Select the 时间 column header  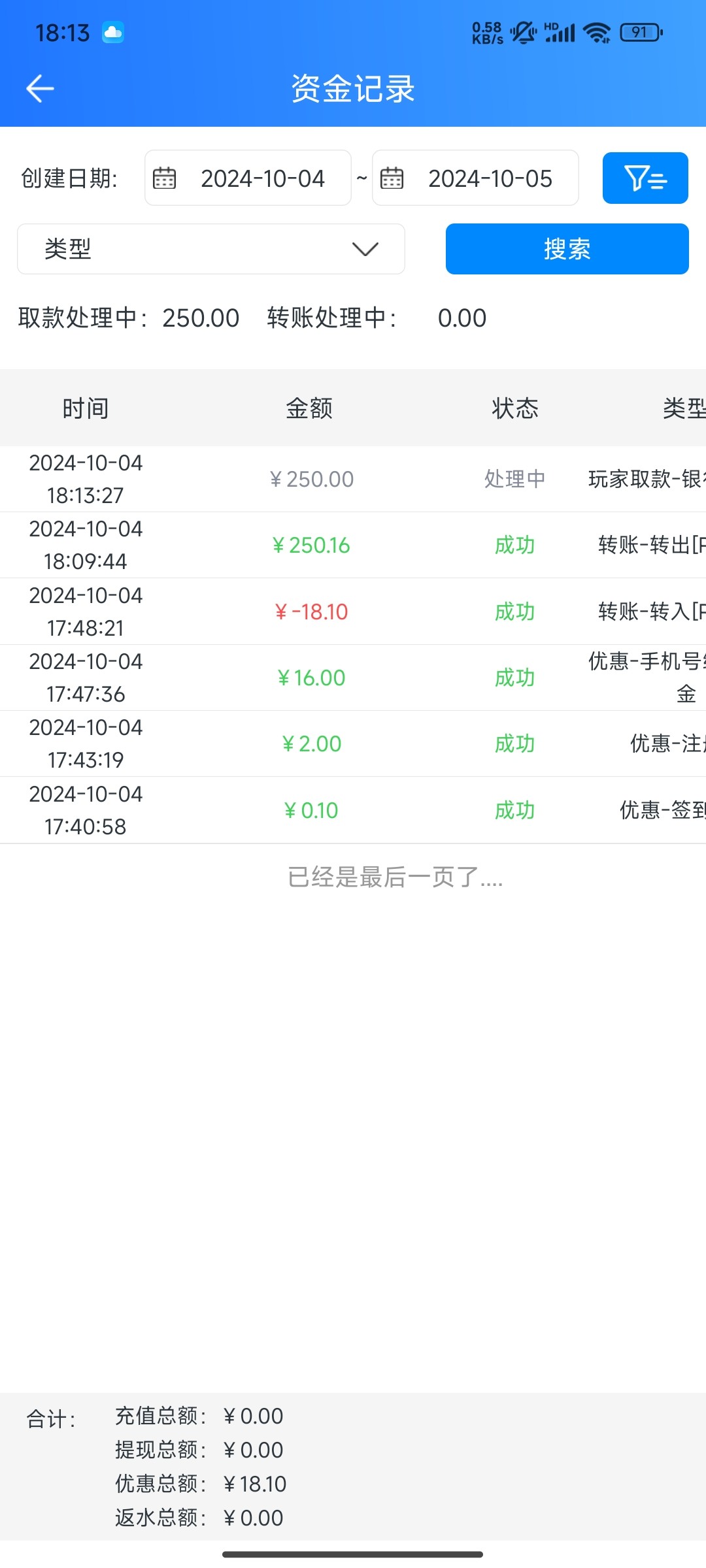[86, 408]
